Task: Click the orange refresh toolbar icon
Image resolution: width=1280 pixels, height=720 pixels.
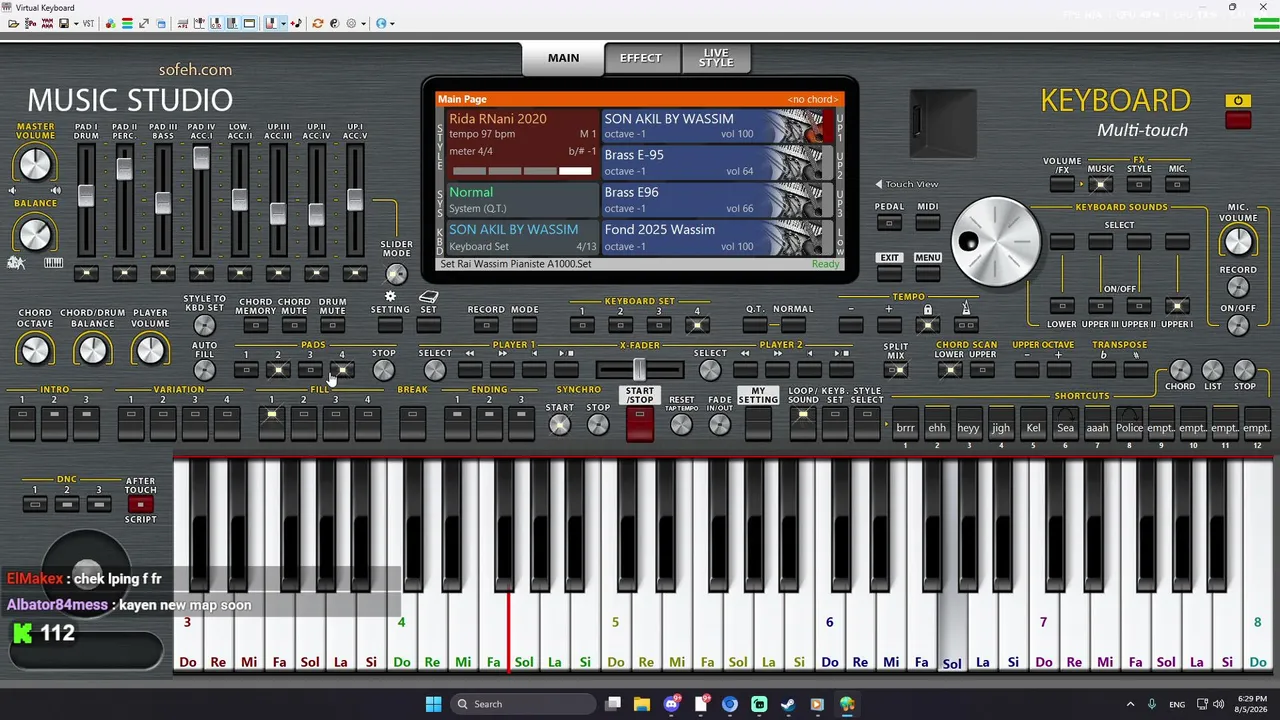Action: tap(318, 23)
